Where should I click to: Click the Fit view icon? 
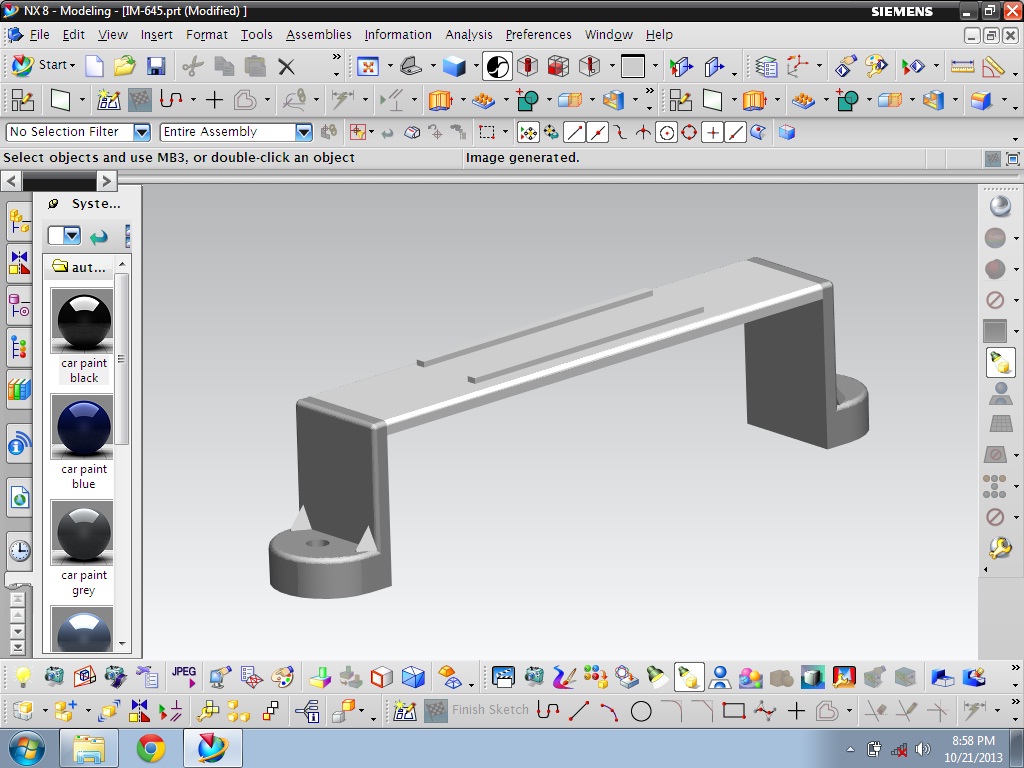[368, 66]
